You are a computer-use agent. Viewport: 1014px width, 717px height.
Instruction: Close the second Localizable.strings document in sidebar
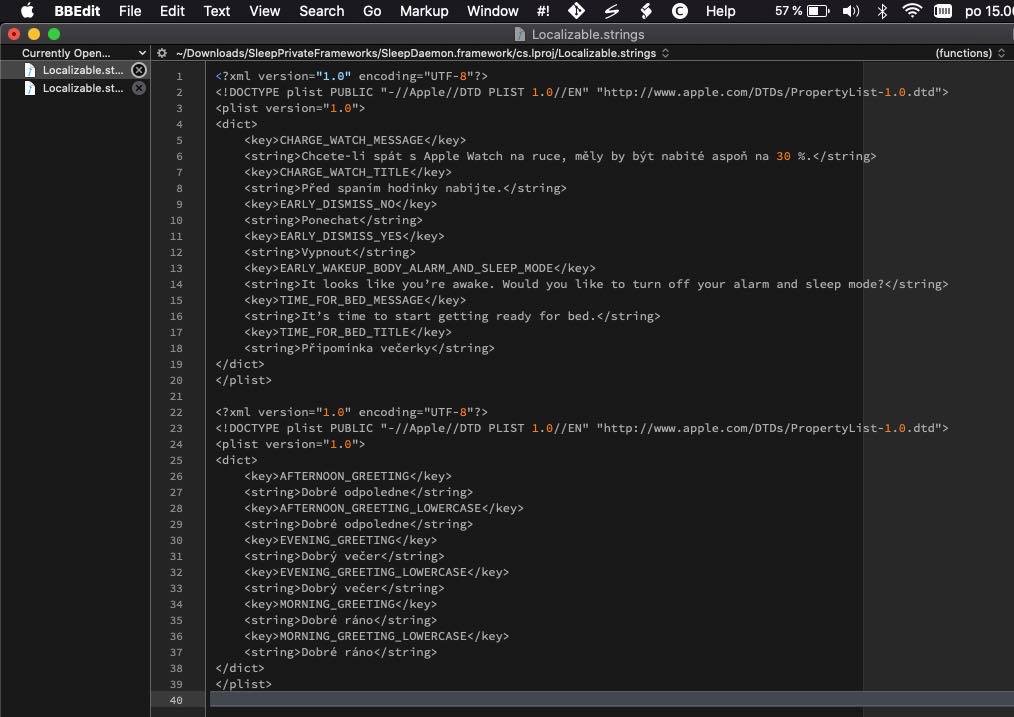139,88
